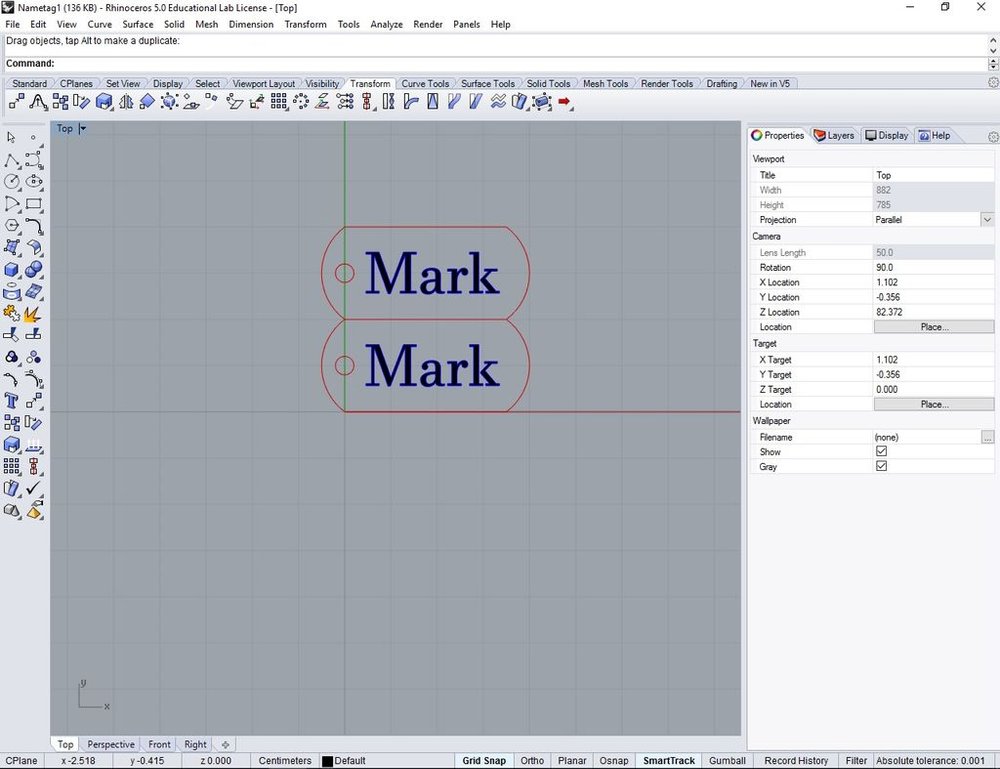This screenshot has width=1000, height=769.
Task: Switch to the Solid Tools toolbar tab
Action: pos(548,84)
